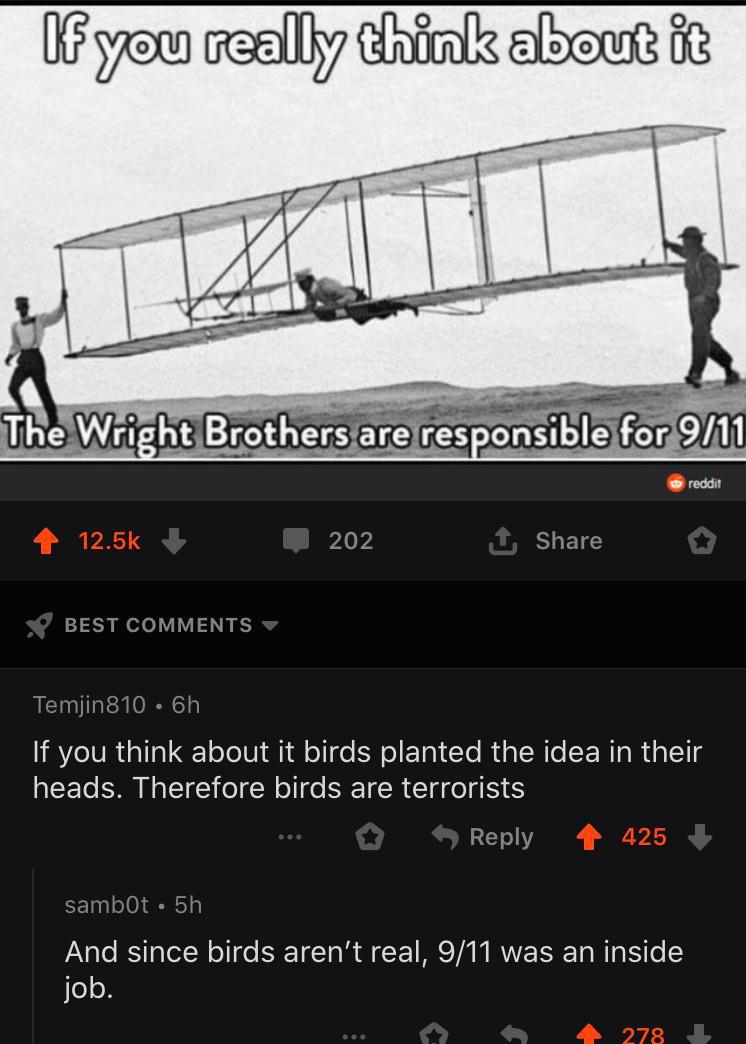
Task: Open samb0t's user profile
Action: click(107, 905)
